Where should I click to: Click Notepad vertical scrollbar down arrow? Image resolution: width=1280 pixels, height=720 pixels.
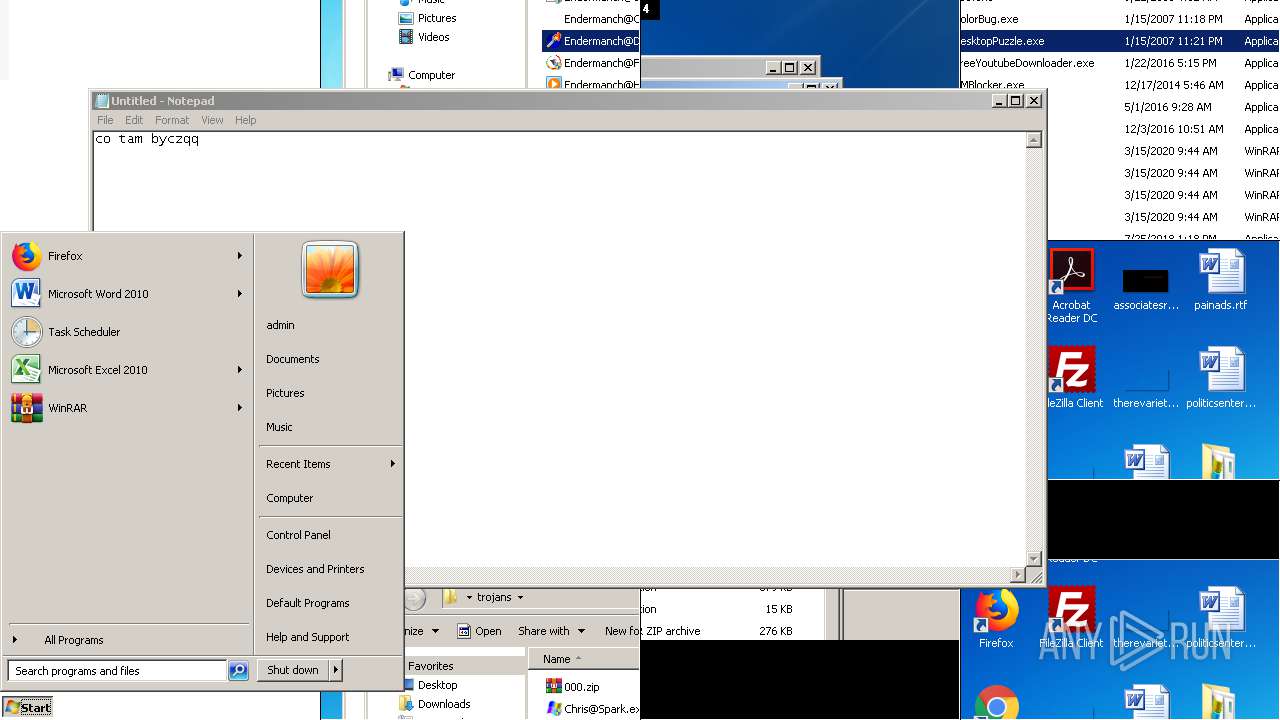tap(1034, 559)
